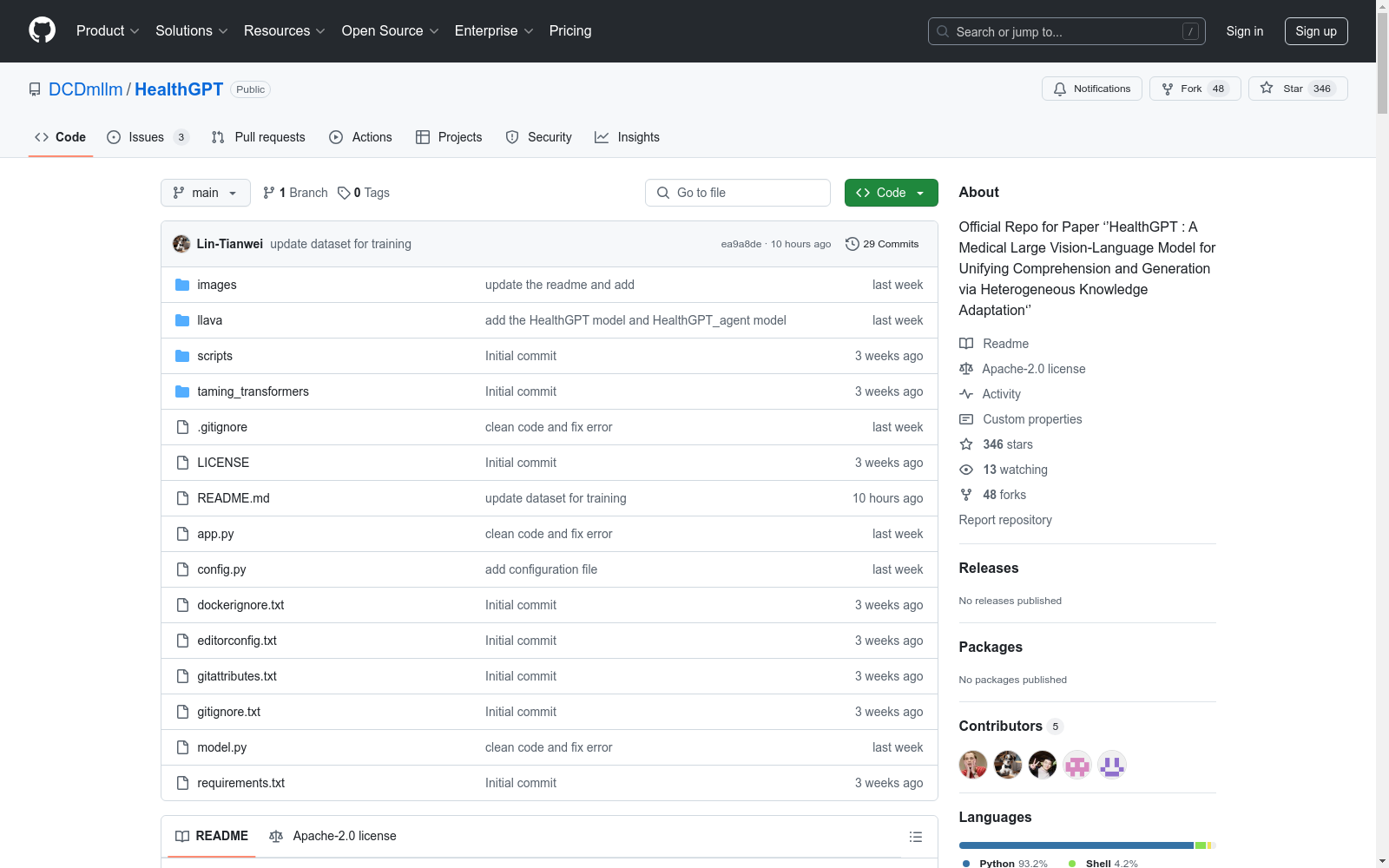
Task: Click the pulse icon beside Activity
Action: (966, 394)
